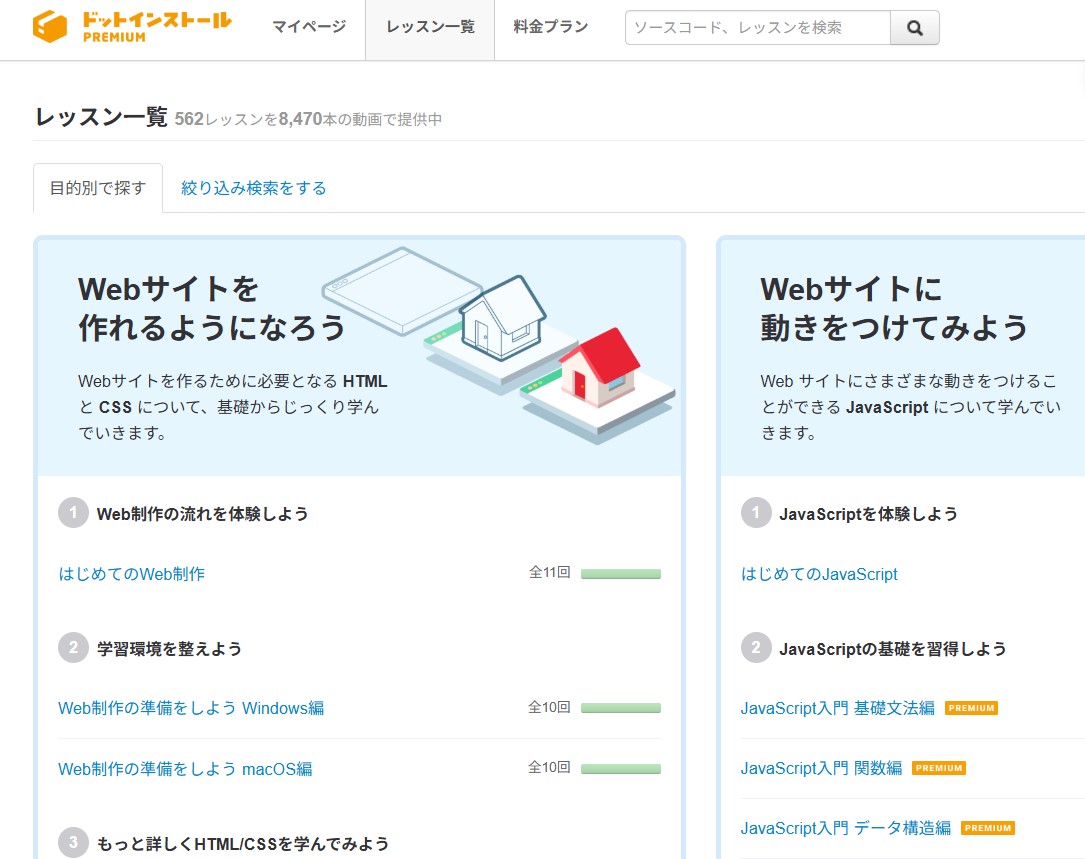
Task: Click the numbered step 2 circle labeled 学習環境を整えよう
Action: pos(72,648)
